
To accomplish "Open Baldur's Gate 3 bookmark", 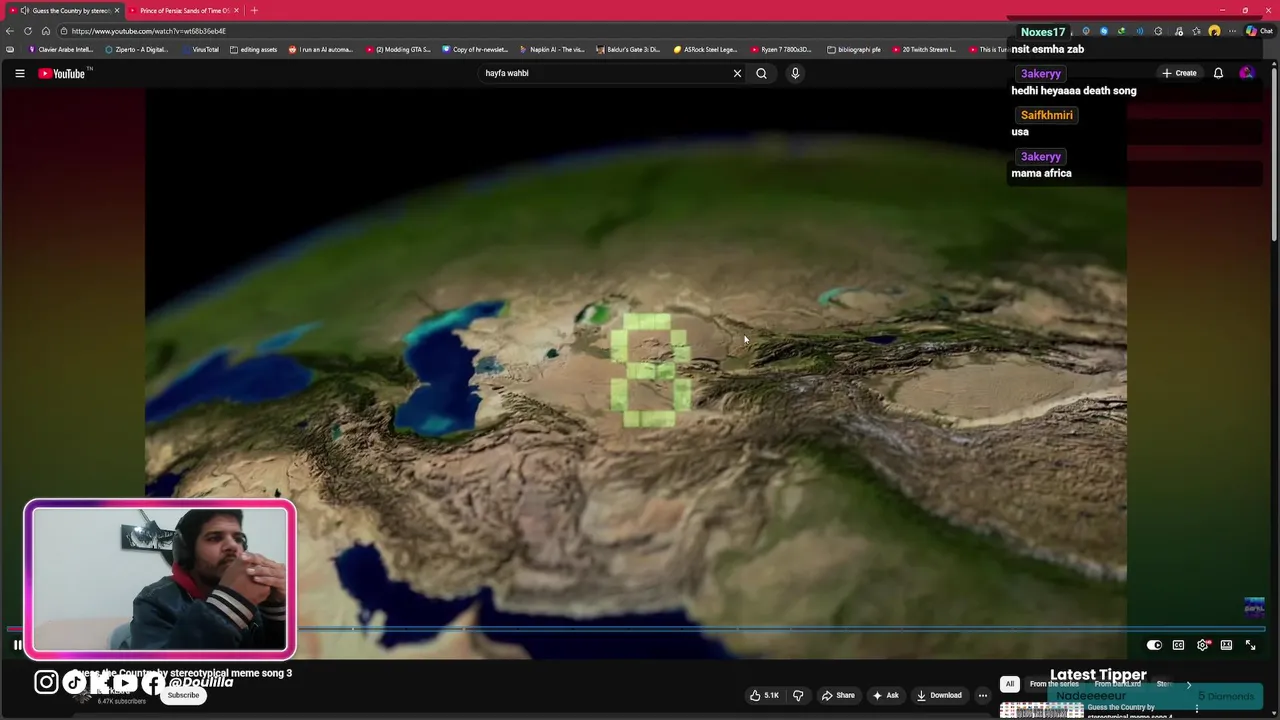I will 628,49.
